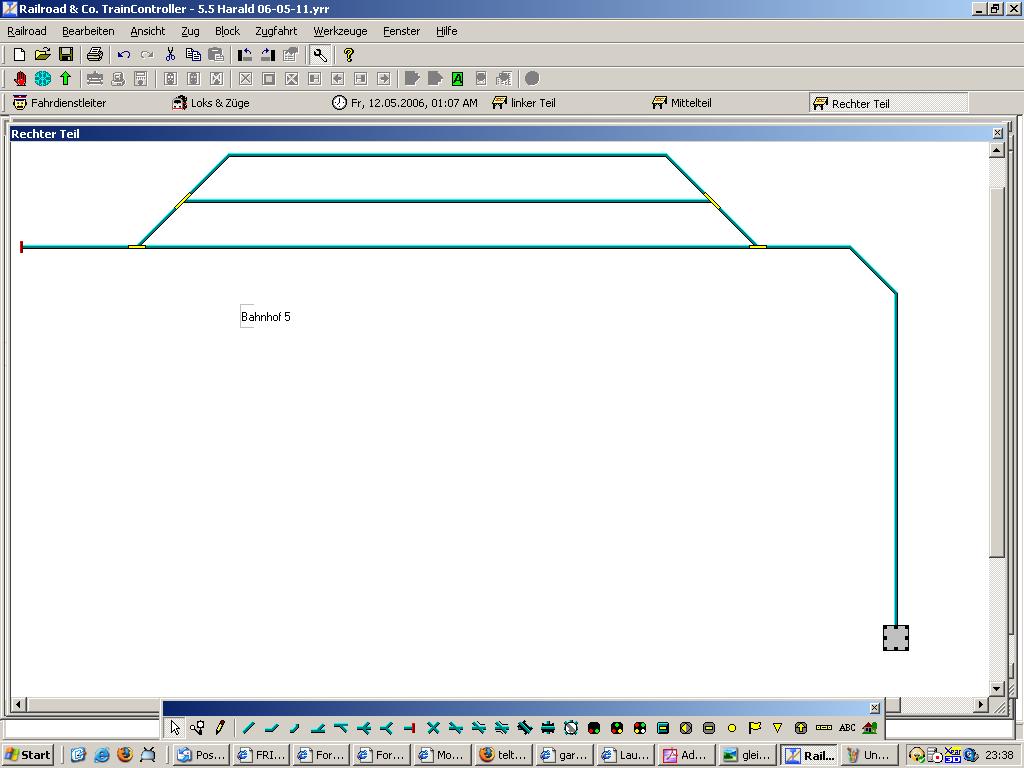
Task: Choose the straight track element tool
Action: [x=249, y=728]
